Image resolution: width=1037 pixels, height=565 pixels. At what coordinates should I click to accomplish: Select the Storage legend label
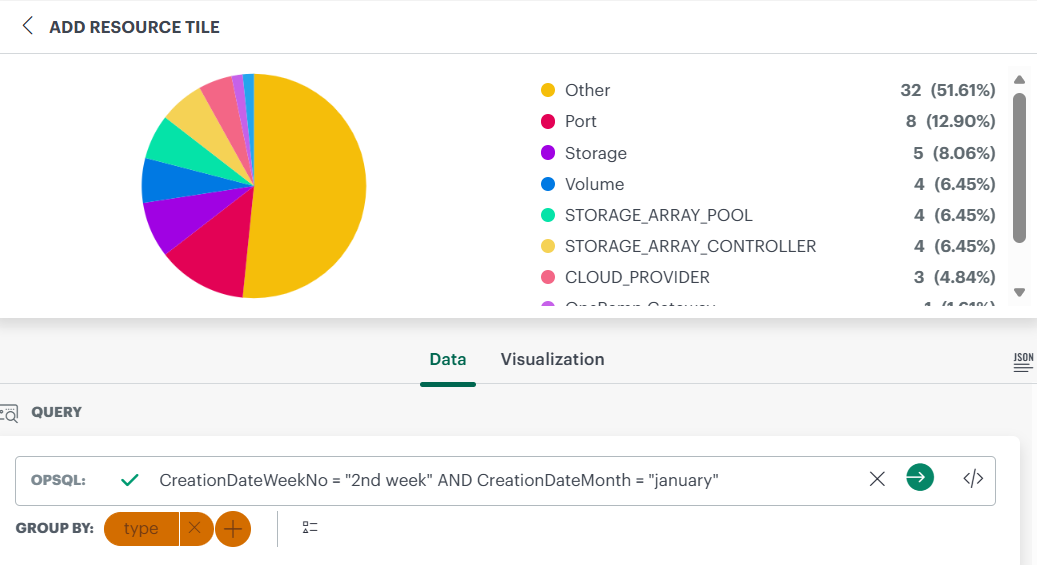596,153
